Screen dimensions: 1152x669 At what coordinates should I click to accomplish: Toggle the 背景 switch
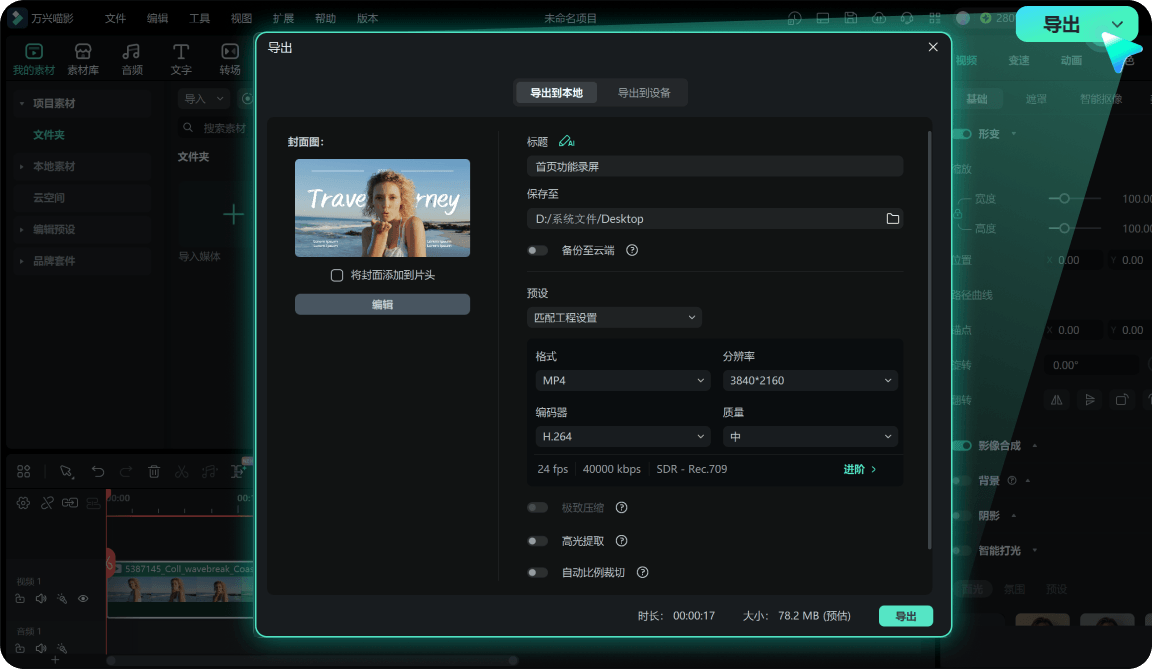961,481
